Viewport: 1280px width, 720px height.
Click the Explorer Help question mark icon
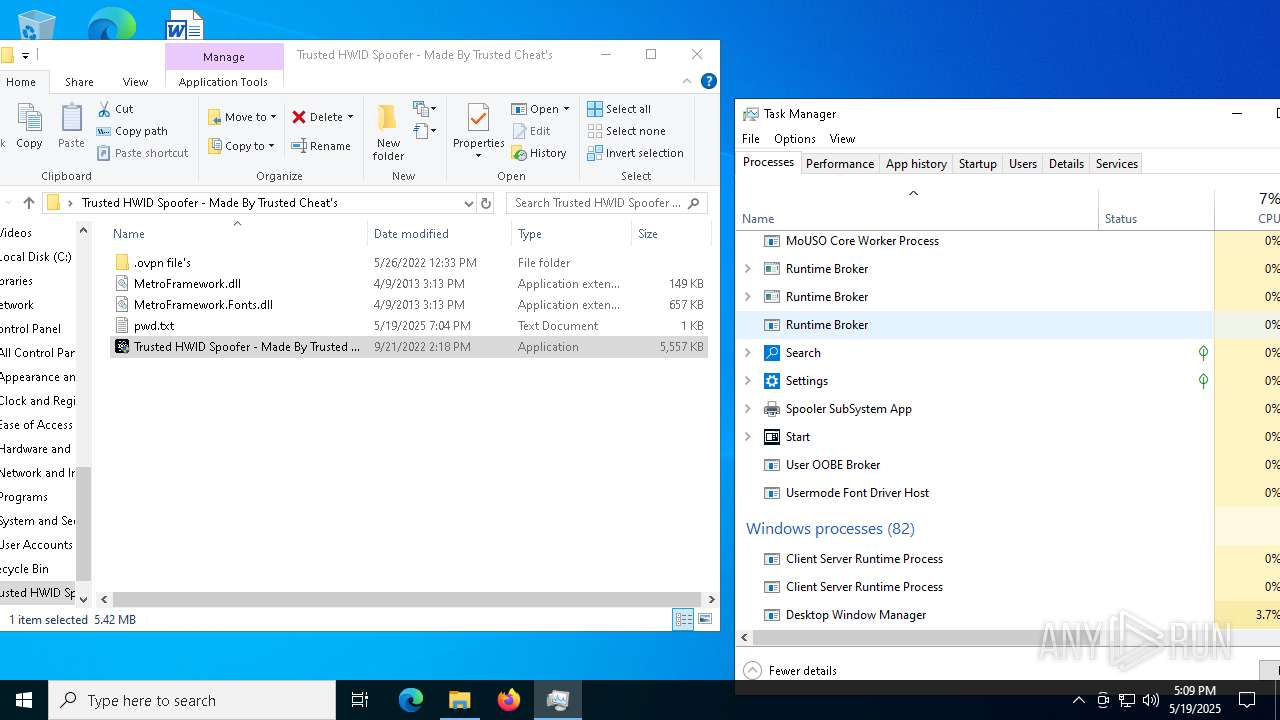pyautogui.click(x=709, y=82)
